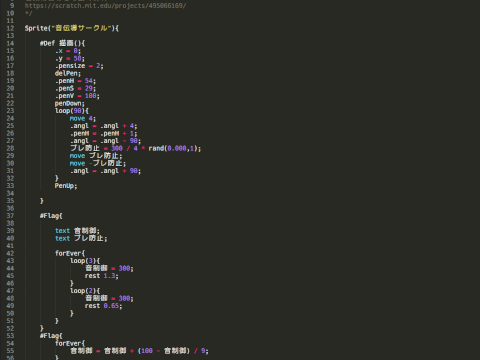Select the #Def function header on line 14
The image size is (480, 360).
pyautogui.click(x=62, y=43)
